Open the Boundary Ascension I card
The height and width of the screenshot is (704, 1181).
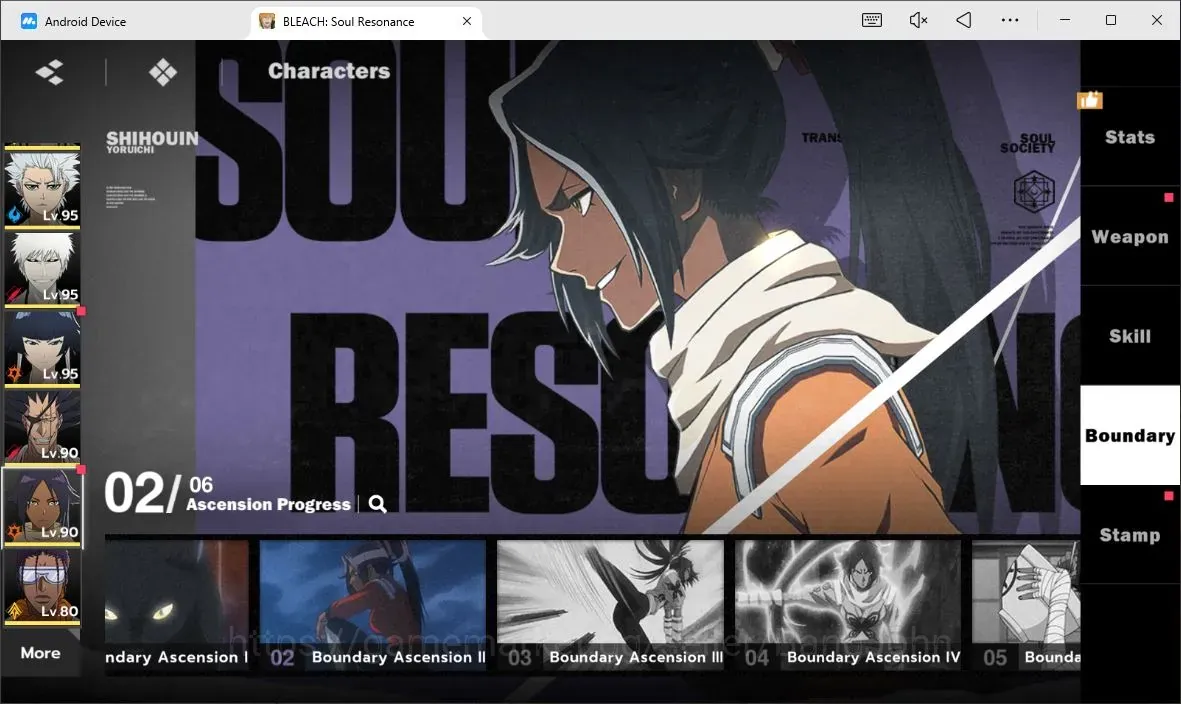(x=177, y=605)
